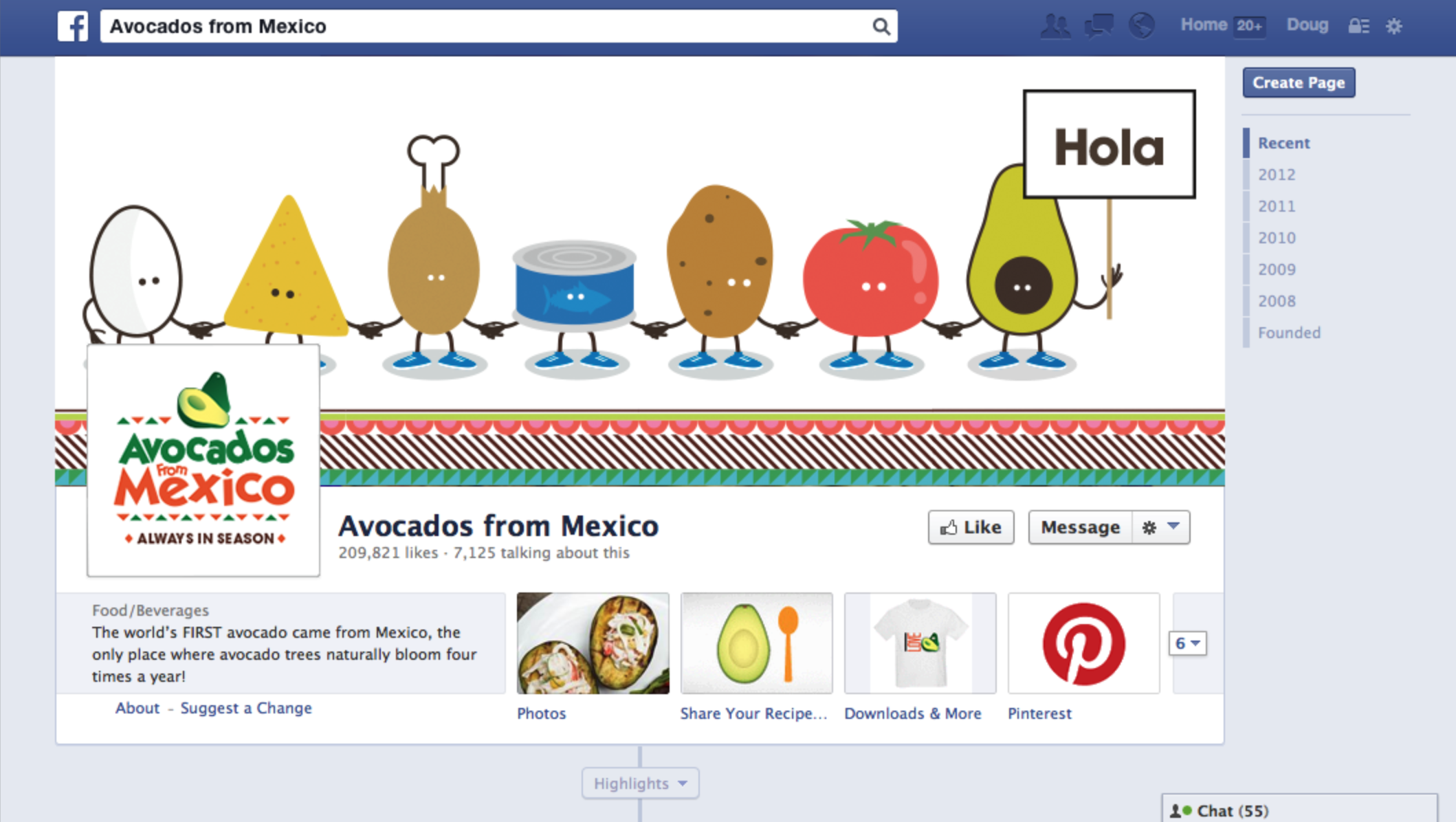This screenshot has width=1456, height=822.
Task: Open Share Your Recipe avocado thumbnail
Action: [756, 643]
